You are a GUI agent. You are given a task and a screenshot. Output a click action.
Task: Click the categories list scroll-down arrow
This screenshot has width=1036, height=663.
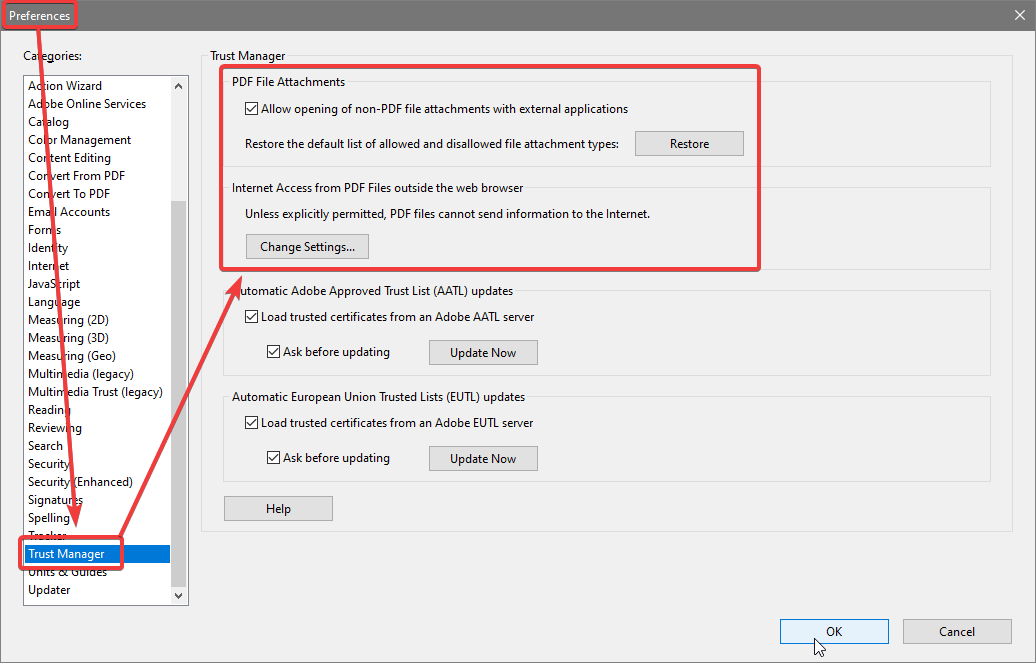[178, 595]
